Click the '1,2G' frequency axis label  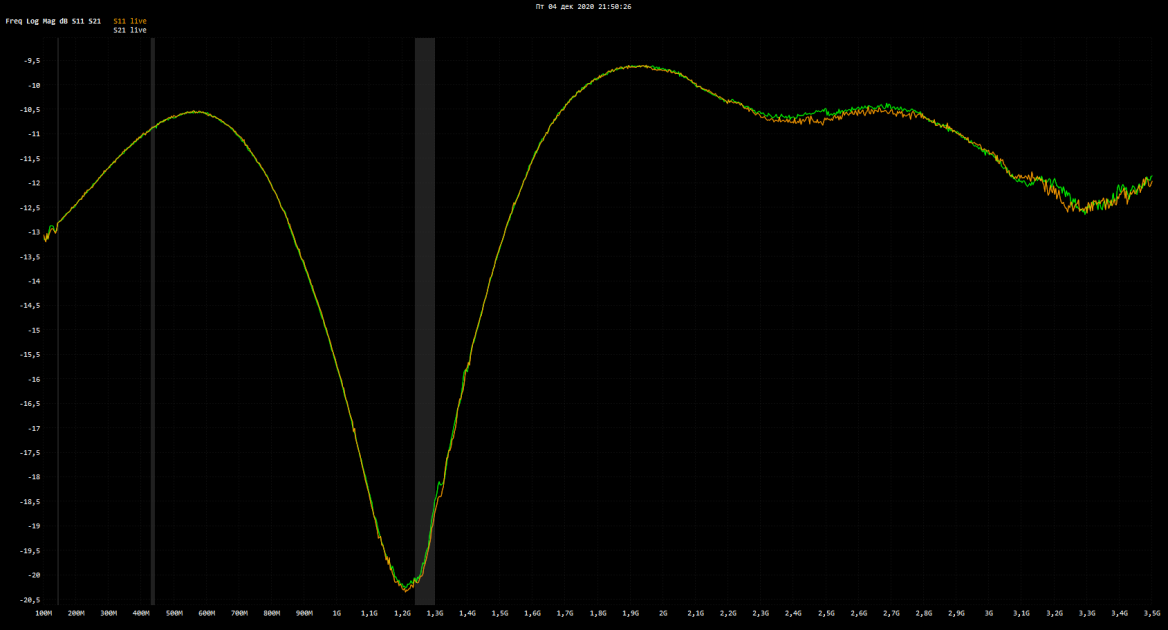402,614
